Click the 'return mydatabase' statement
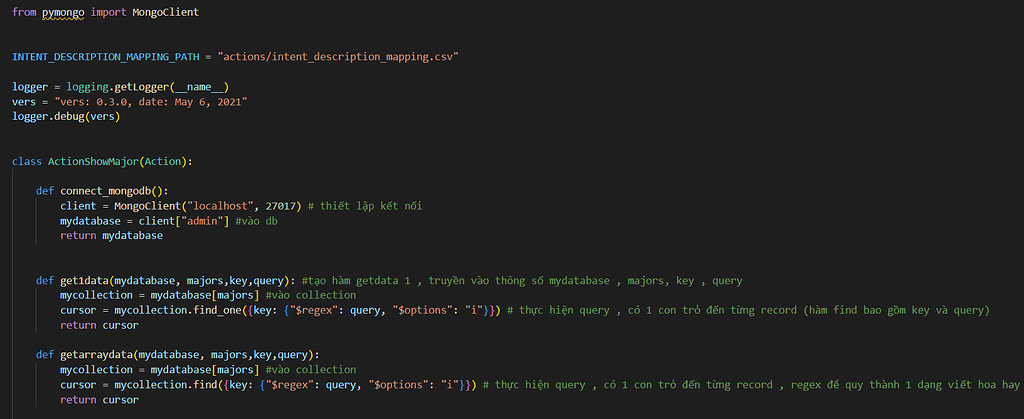Image resolution: width=1024 pixels, height=419 pixels. click(110, 236)
